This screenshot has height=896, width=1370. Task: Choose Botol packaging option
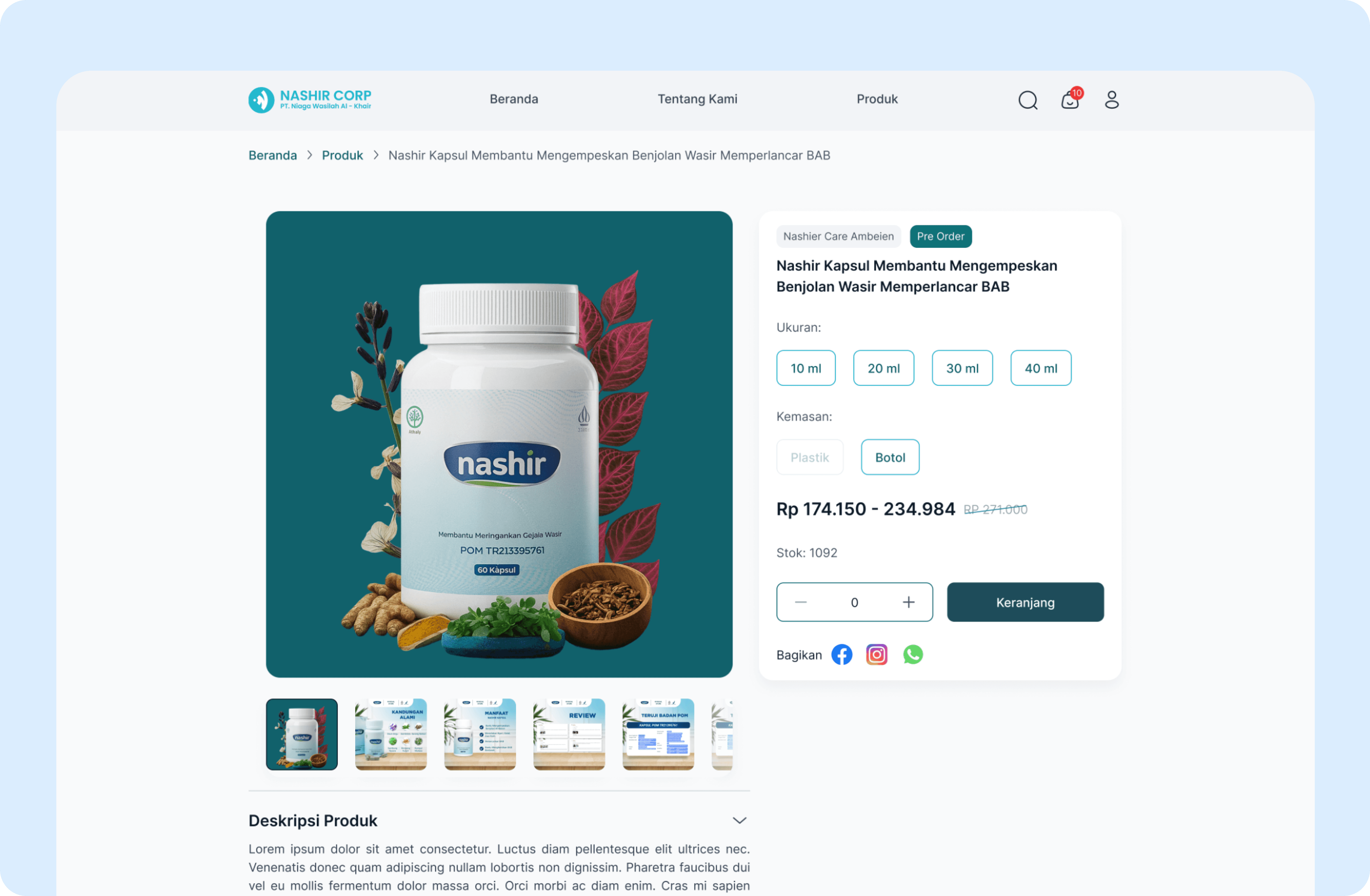(x=890, y=457)
